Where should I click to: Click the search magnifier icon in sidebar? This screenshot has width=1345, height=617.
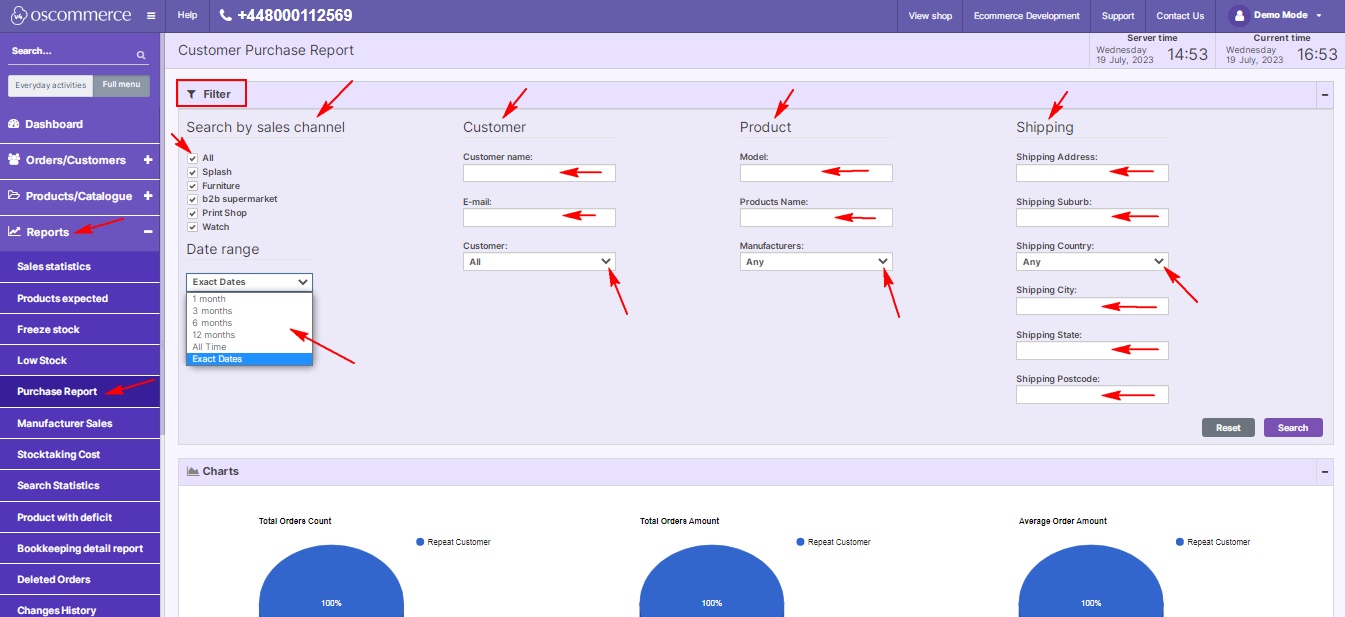(x=141, y=55)
